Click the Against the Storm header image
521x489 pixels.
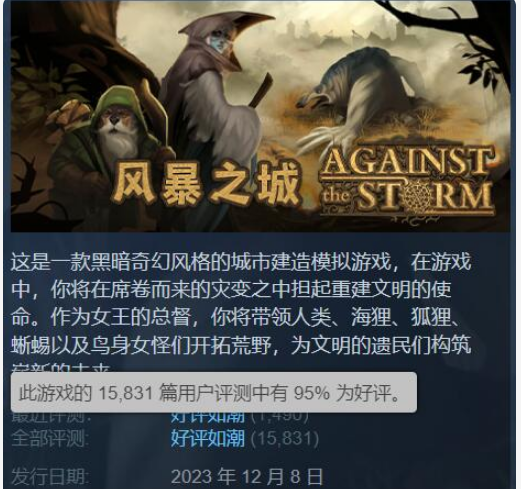[260, 116]
